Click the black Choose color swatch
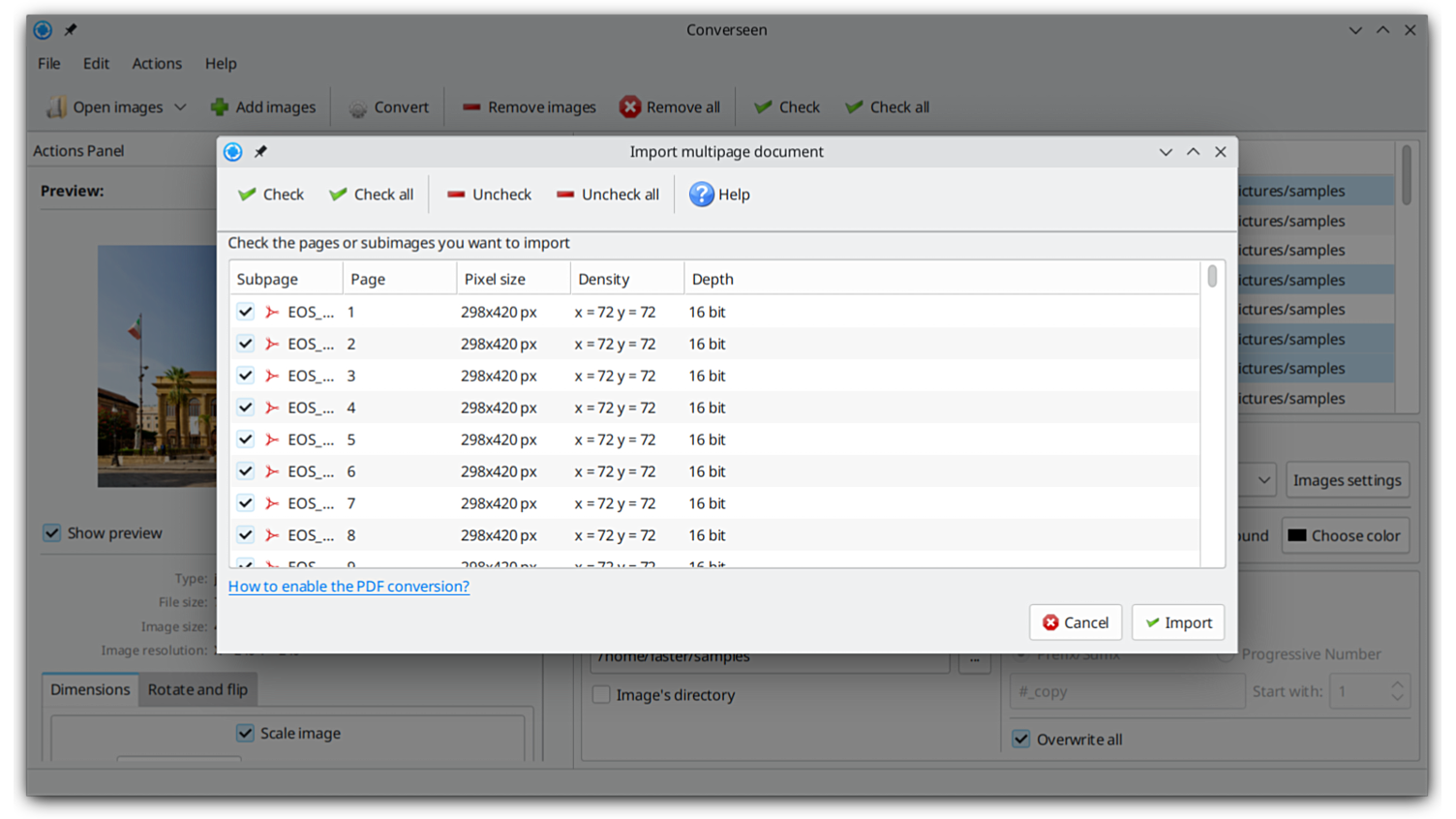Screen dimensions: 1456x819 pyautogui.click(x=1297, y=535)
